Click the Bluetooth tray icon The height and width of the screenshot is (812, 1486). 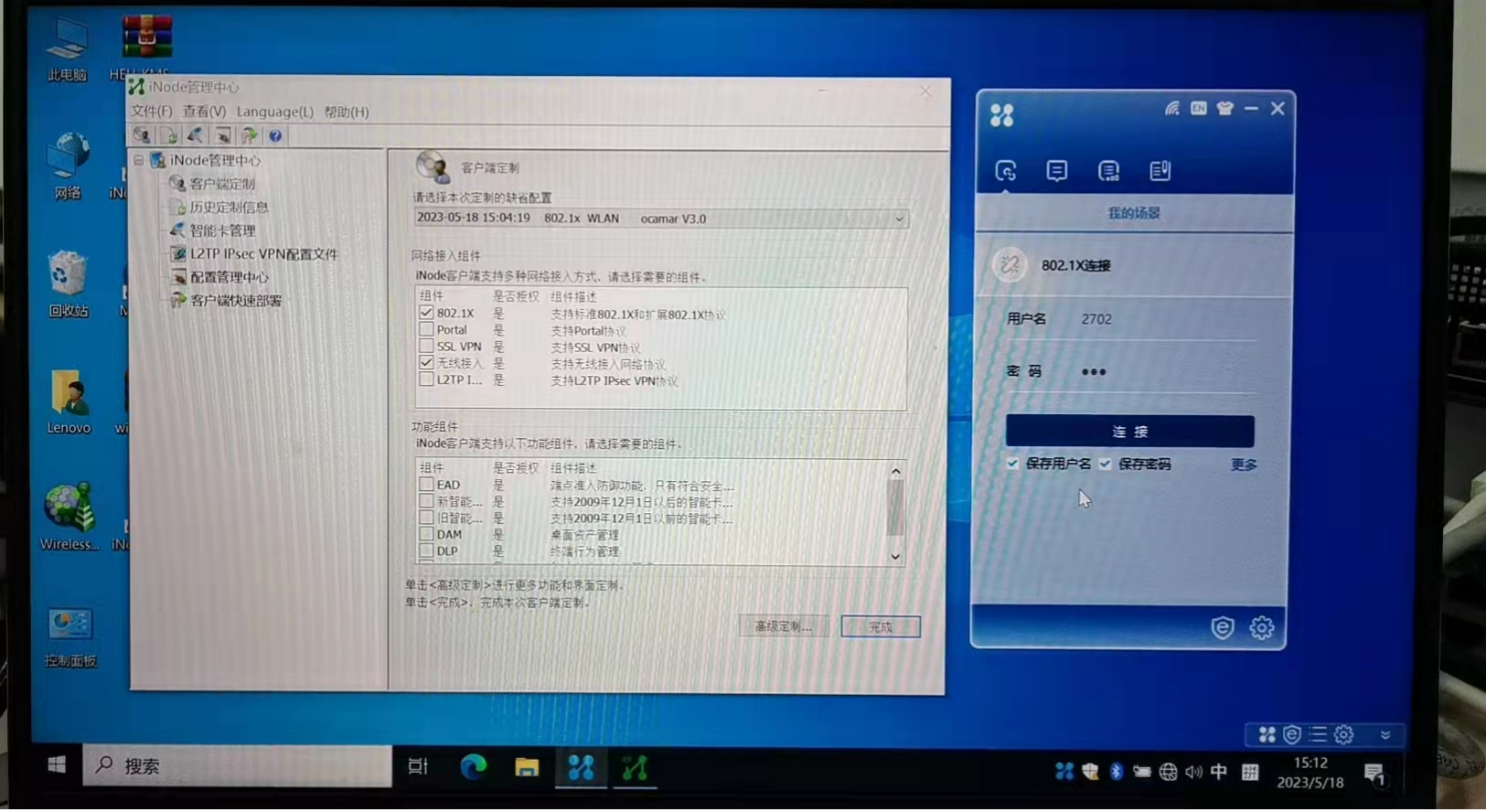click(1116, 772)
